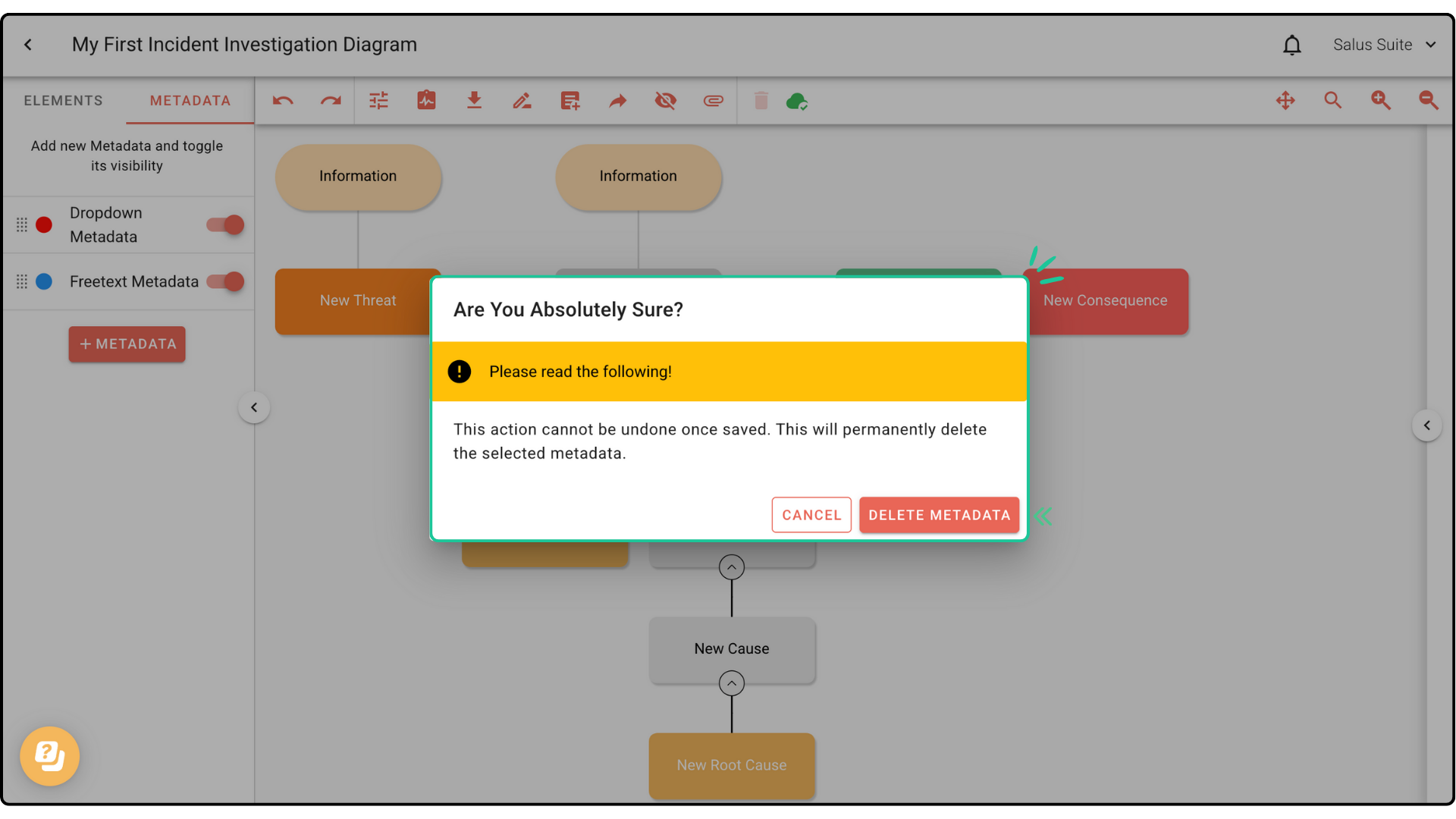Click the zoom in magnifier icon
The width and height of the screenshot is (1456, 819).
[1381, 101]
